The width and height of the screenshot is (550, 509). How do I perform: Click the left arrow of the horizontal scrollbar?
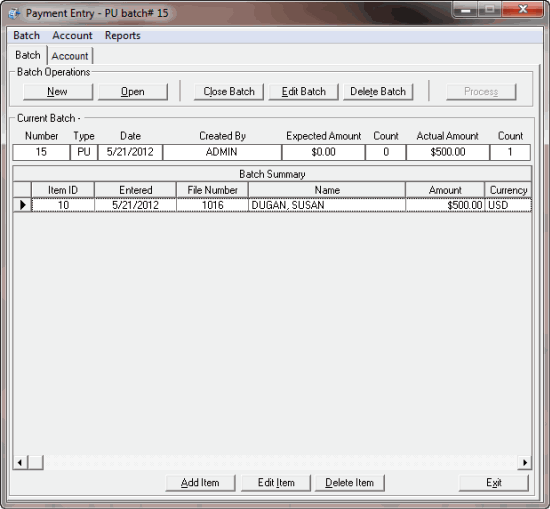(x=20, y=462)
